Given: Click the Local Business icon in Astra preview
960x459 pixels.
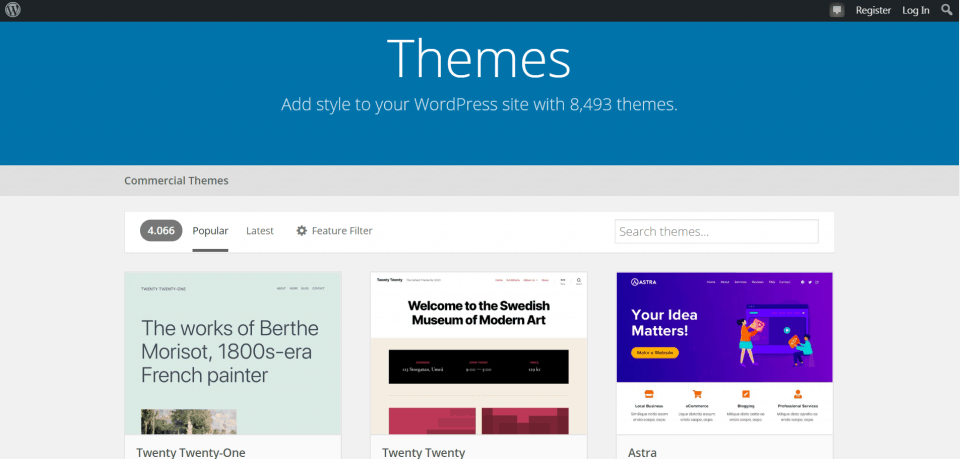Looking at the screenshot, I should 648,394.
